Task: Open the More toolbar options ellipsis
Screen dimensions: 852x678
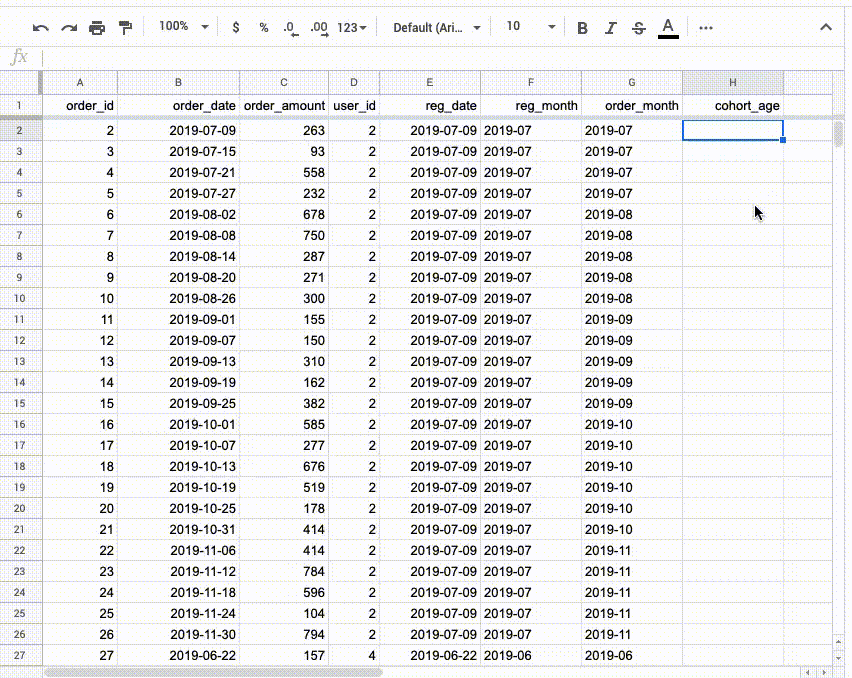Action: [x=706, y=28]
